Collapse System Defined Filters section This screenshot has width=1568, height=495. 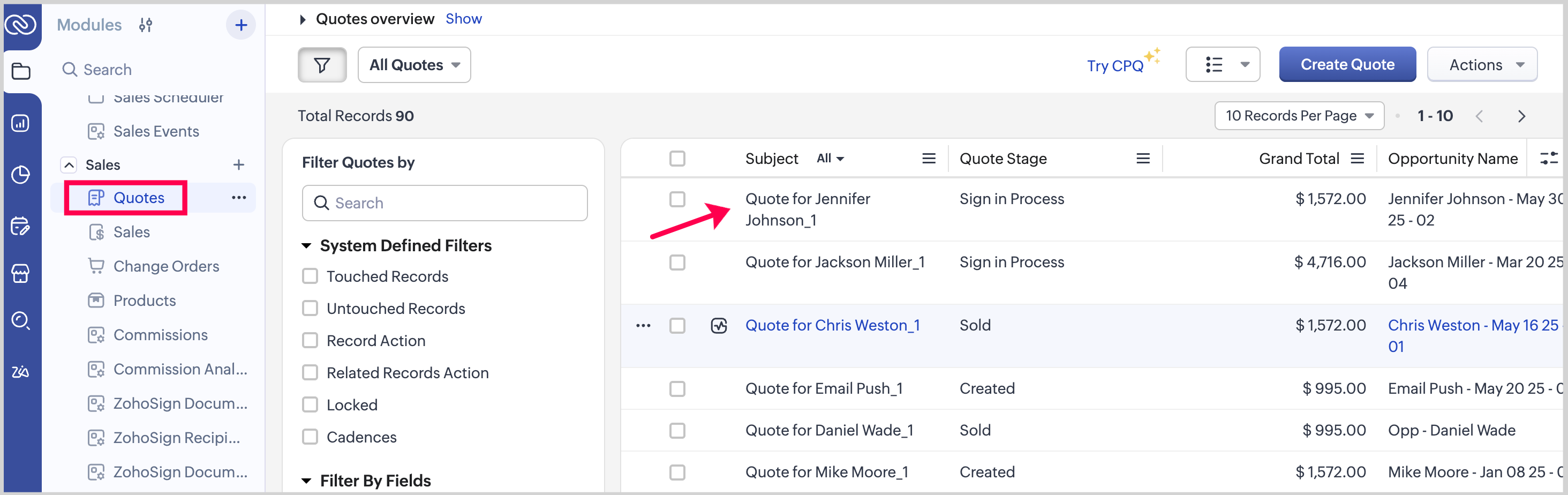[x=307, y=246]
